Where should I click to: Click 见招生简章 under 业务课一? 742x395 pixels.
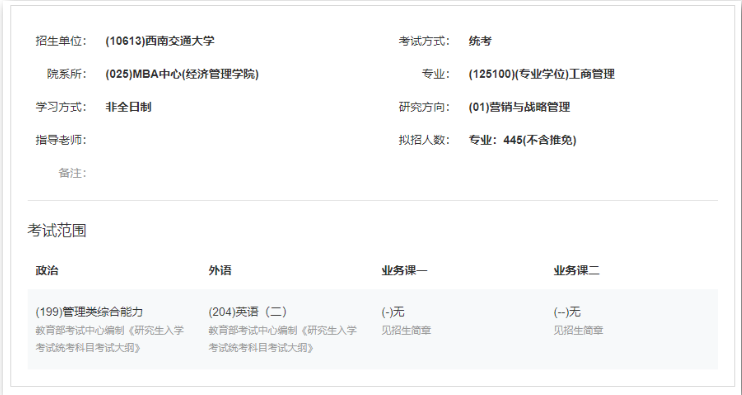pos(406,330)
